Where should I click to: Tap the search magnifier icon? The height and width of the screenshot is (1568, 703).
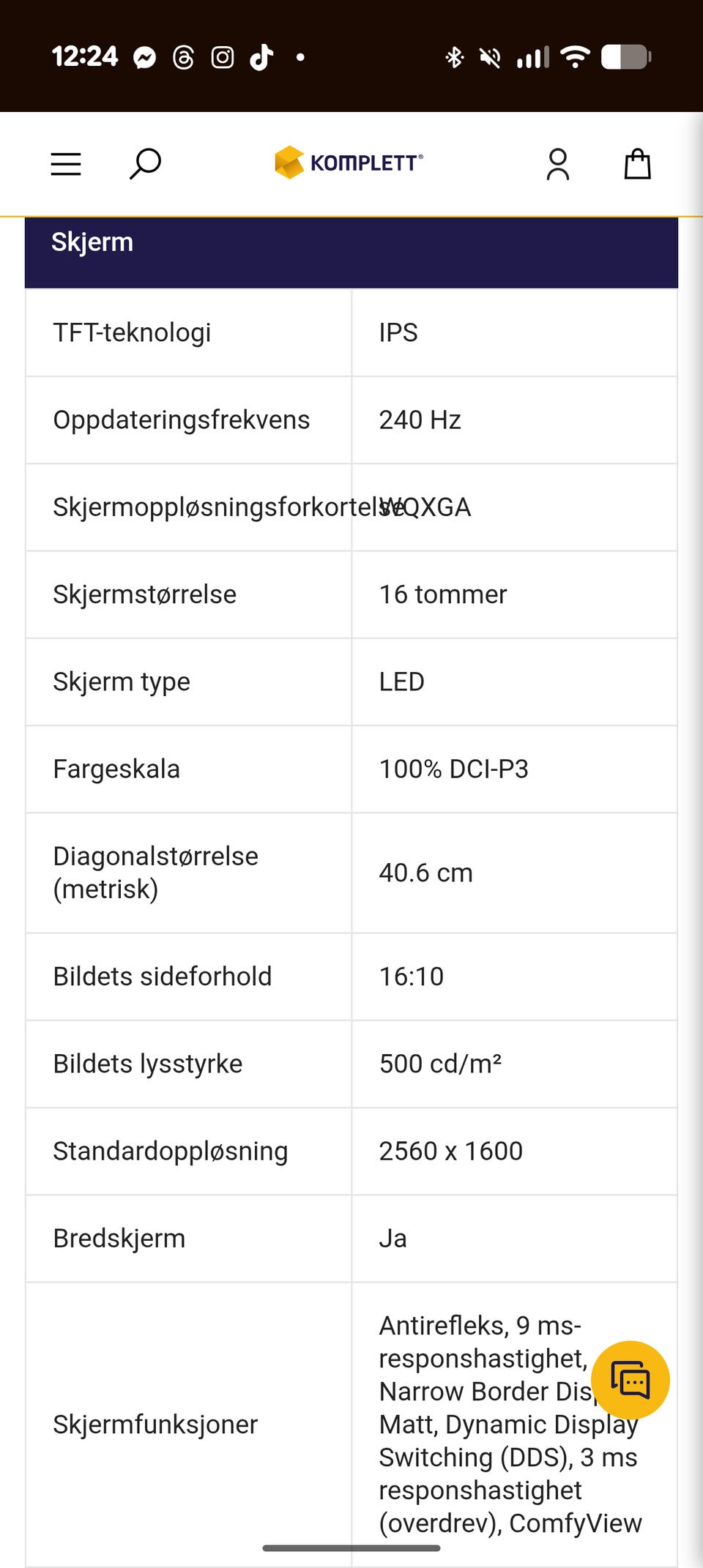(145, 164)
